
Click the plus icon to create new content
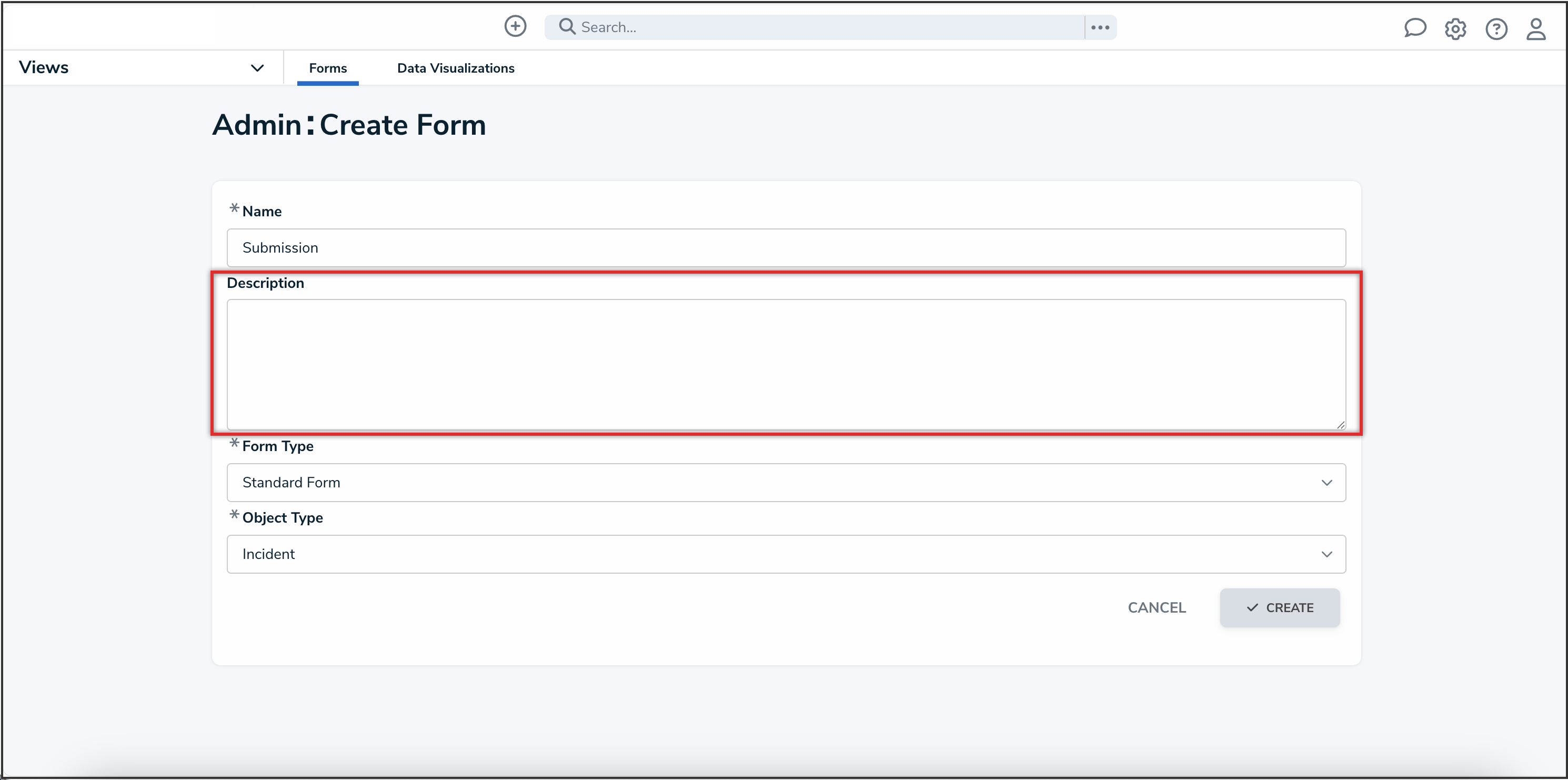(515, 26)
